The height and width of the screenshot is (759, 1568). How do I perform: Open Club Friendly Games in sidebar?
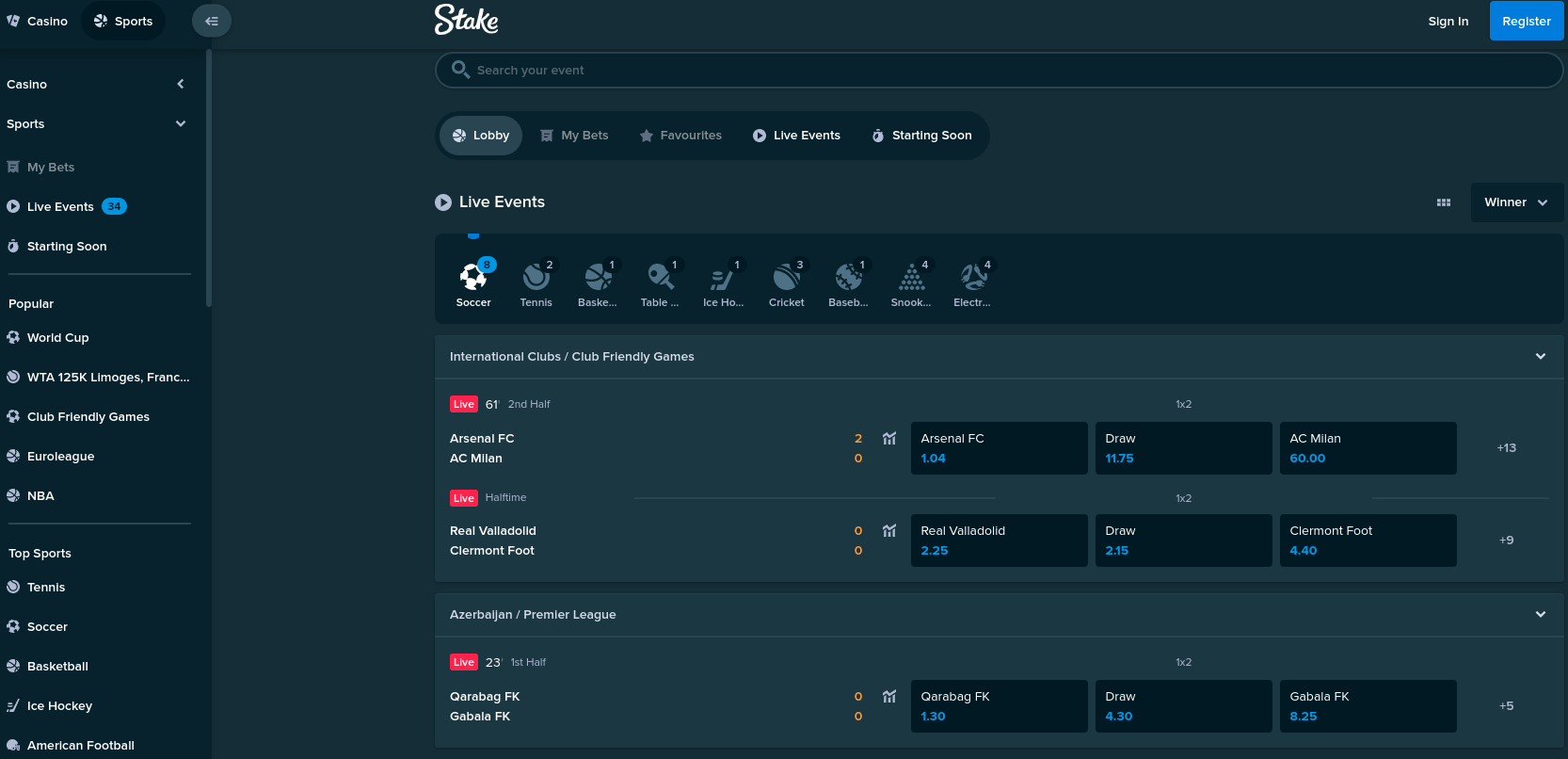pyautogui.click(x=78, y=417)
